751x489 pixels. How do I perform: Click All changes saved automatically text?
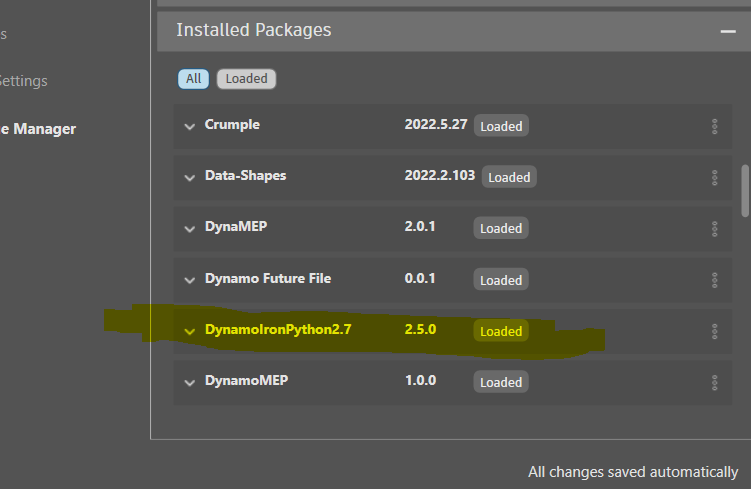(x=633, y=472)
